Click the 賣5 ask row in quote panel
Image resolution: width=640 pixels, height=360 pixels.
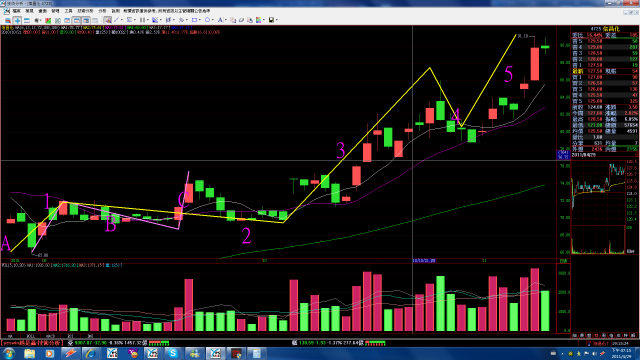(604, 41)
